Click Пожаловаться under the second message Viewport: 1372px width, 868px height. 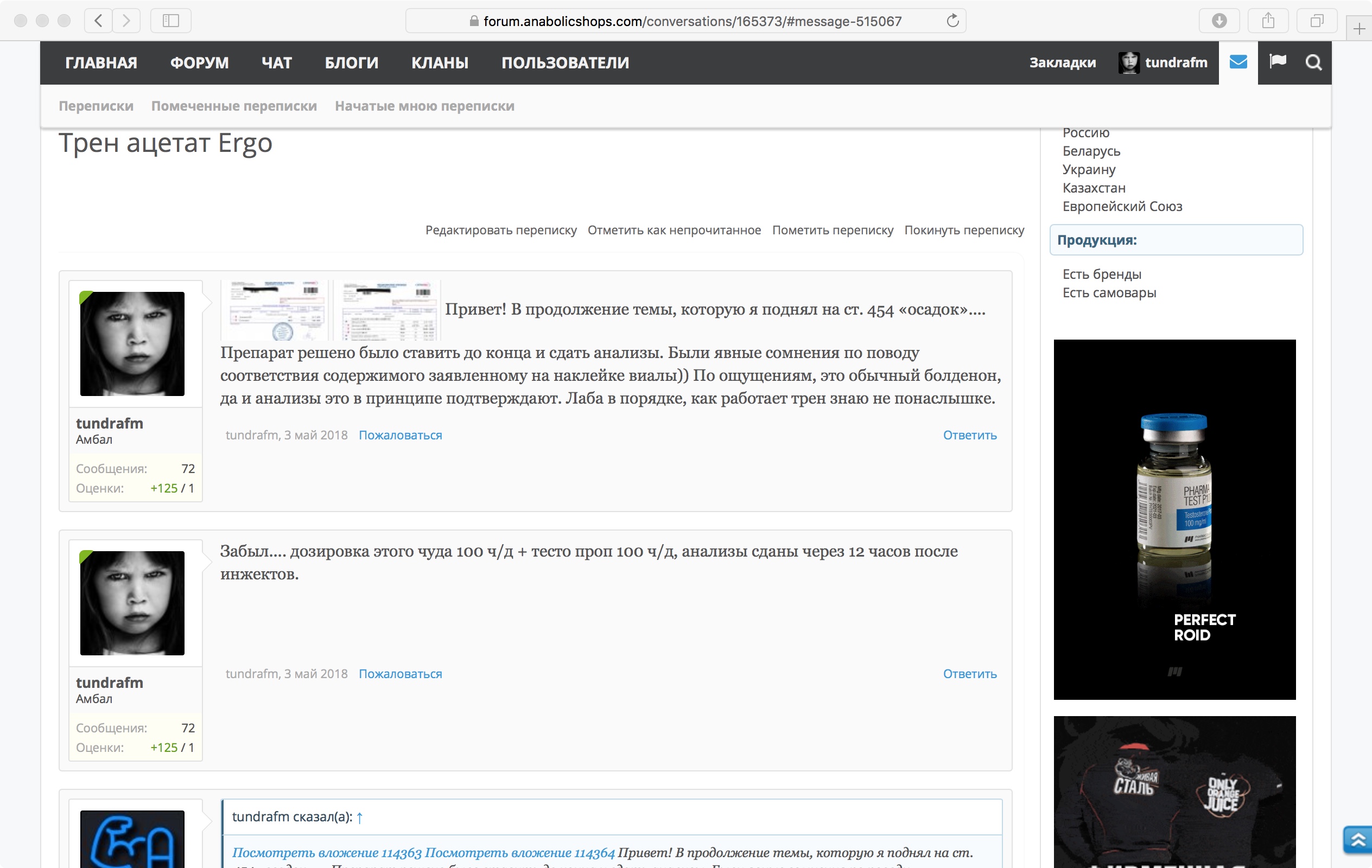pyautogui.click(x=400, y=674)
